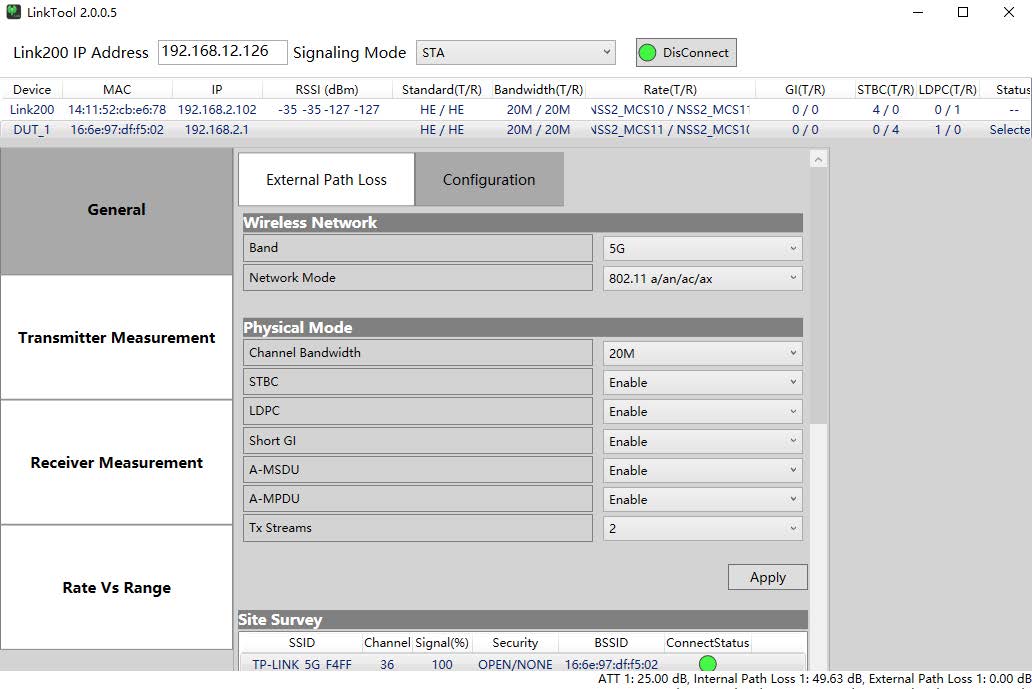The image size is (1032, 689).
Task: Expand the A-MSDU setting dropdown
Action: coord(702,470)
